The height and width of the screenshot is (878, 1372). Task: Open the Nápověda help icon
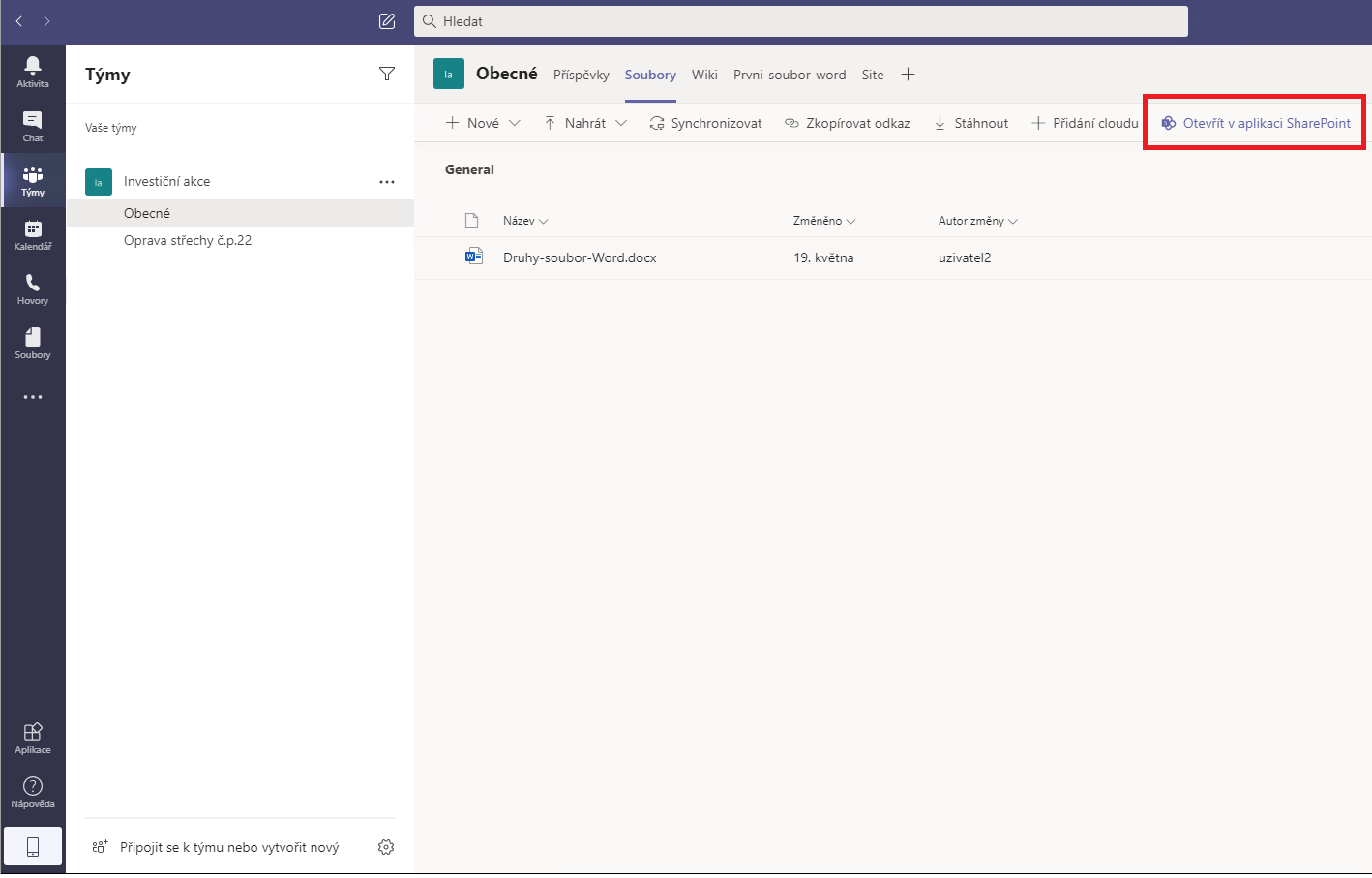(x=33, y=792)
